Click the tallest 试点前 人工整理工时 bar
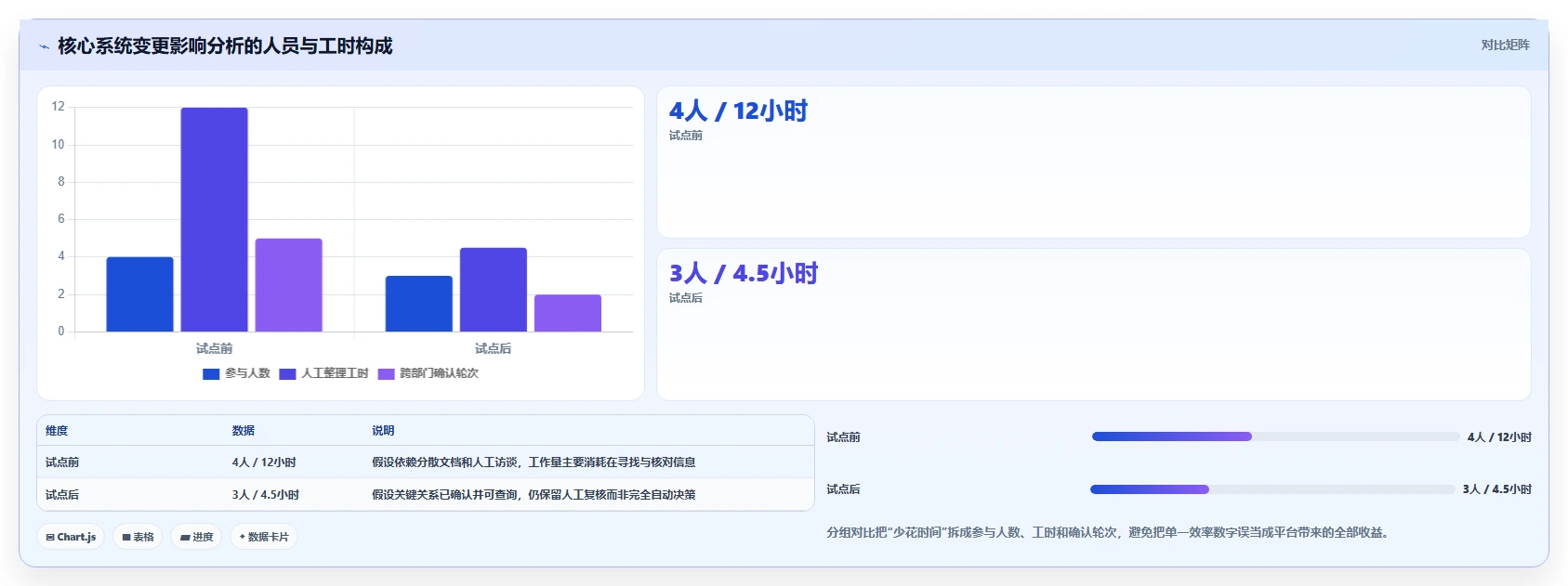The image size is (1568, 586). tap(214, 219)
